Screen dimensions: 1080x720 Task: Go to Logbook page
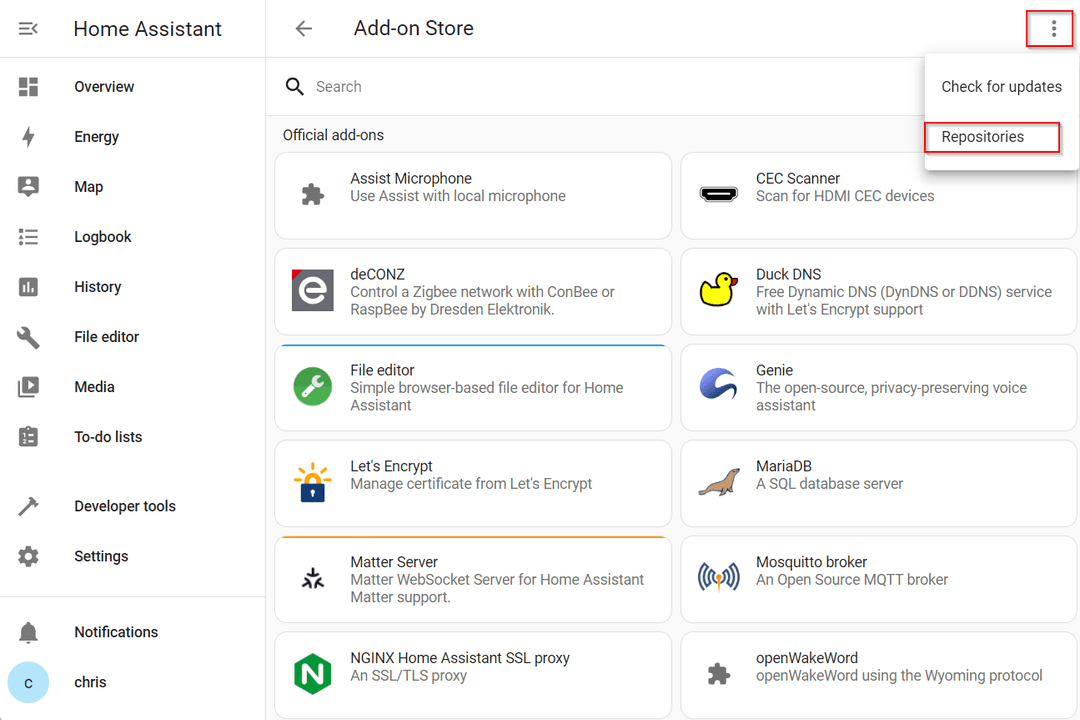pyautogui.click(x=132, y=237)
